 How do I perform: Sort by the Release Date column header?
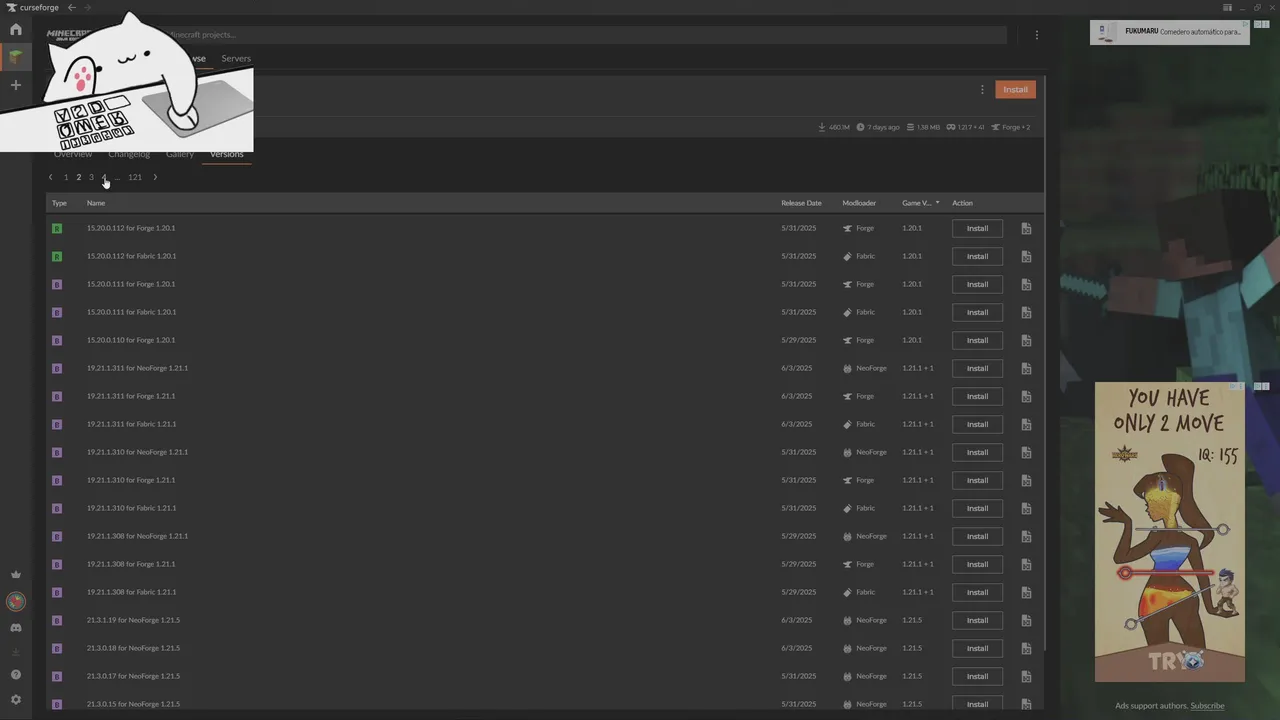click(801, 203)
